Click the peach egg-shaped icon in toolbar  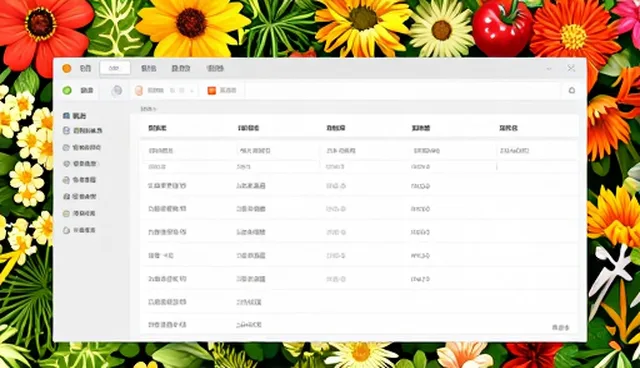[x=139, y=91]
